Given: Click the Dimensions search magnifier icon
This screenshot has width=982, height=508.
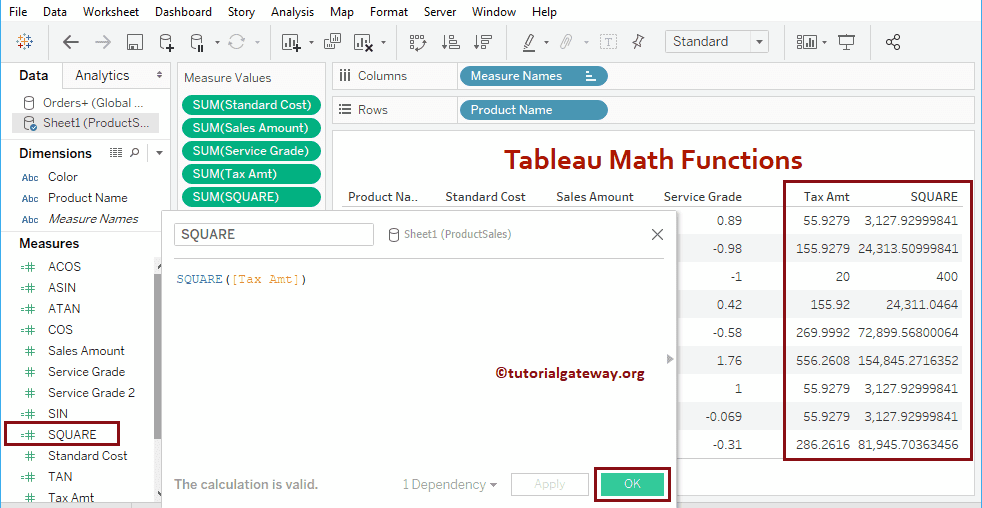Looking at the screenshot, I should (x=135, y=153).
